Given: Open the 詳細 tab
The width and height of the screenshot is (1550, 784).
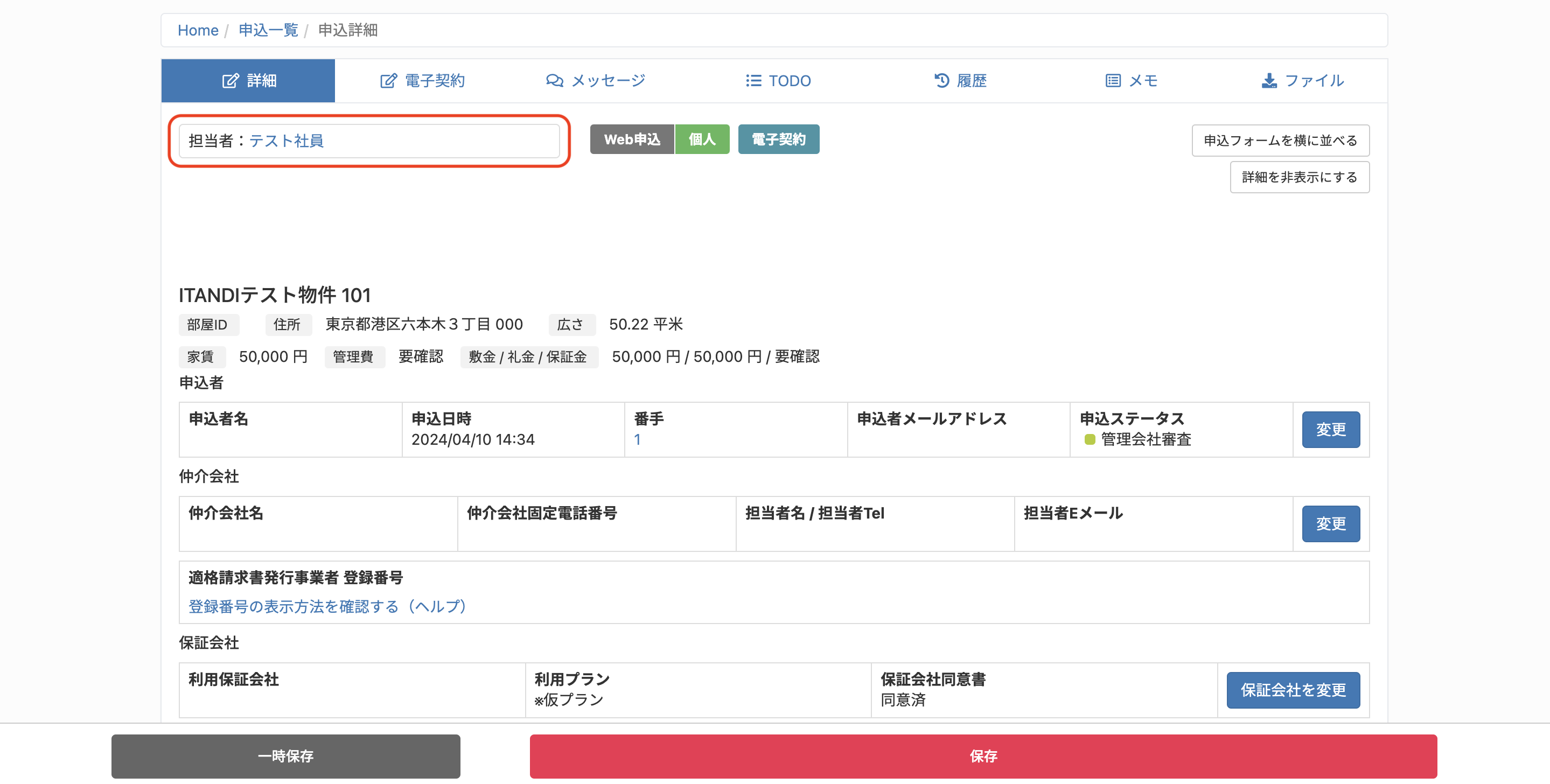Looking at the screenshot, I should [248, 81].
